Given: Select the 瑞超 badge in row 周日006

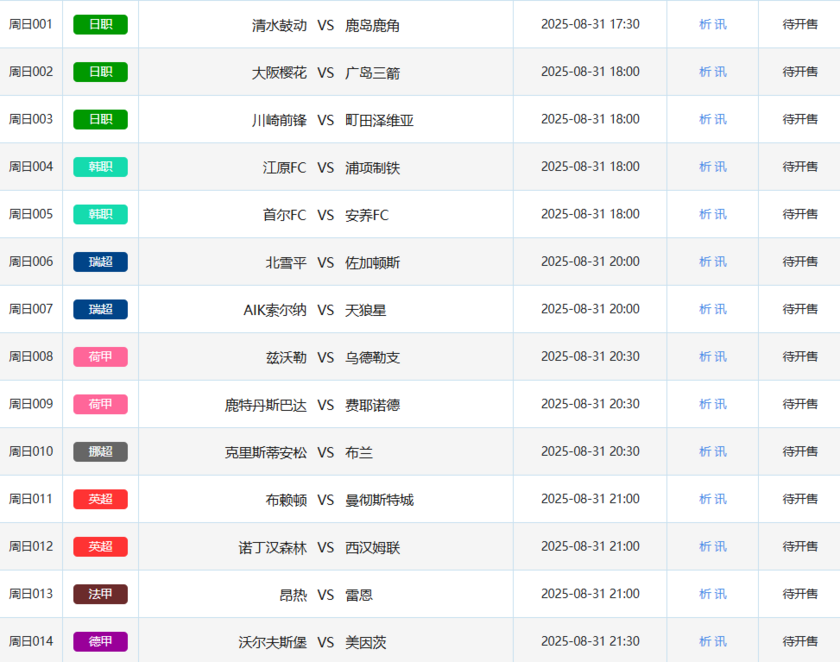Looking at the screenshot, I should [100, 262].
